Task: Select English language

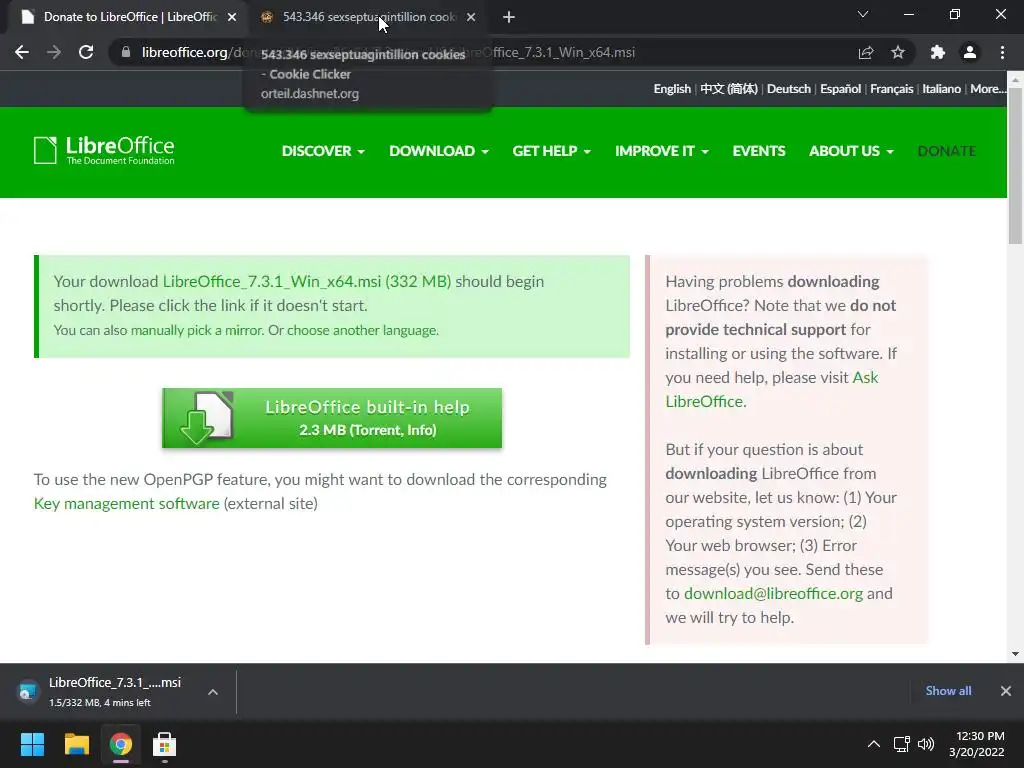Action: [672, 89]
